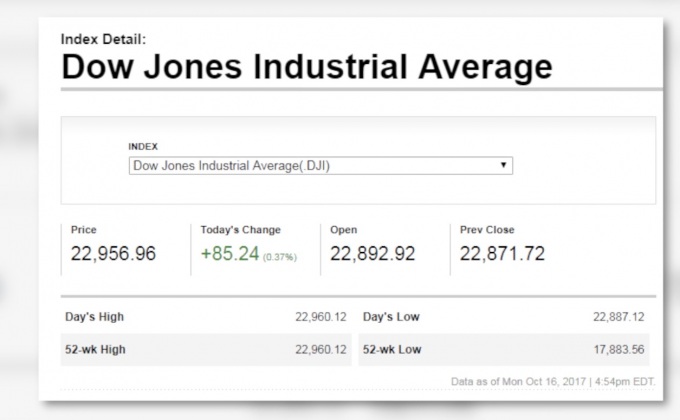Click the 52-wk Low row label

click(x=392, y=349)
